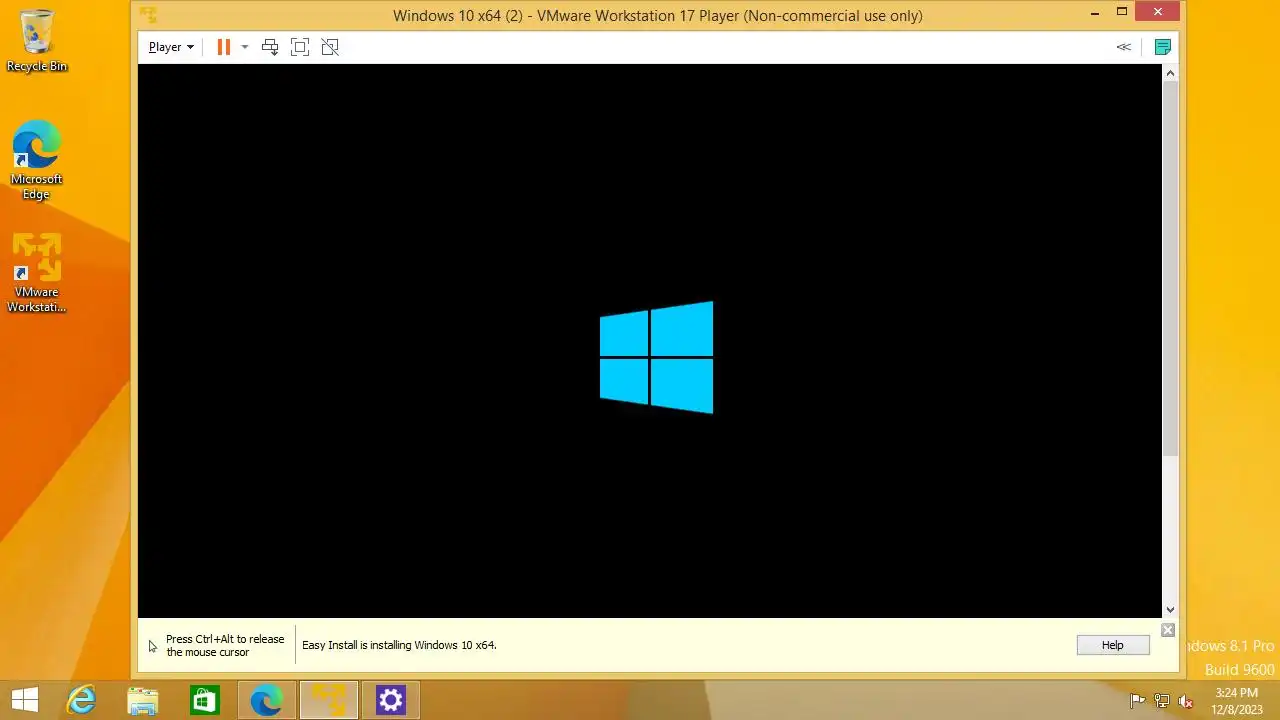The height and width of the screenshot is (720, 1280).
Task: Collapse the toolbar device icons chevron
Action: tap(1124, 47)
